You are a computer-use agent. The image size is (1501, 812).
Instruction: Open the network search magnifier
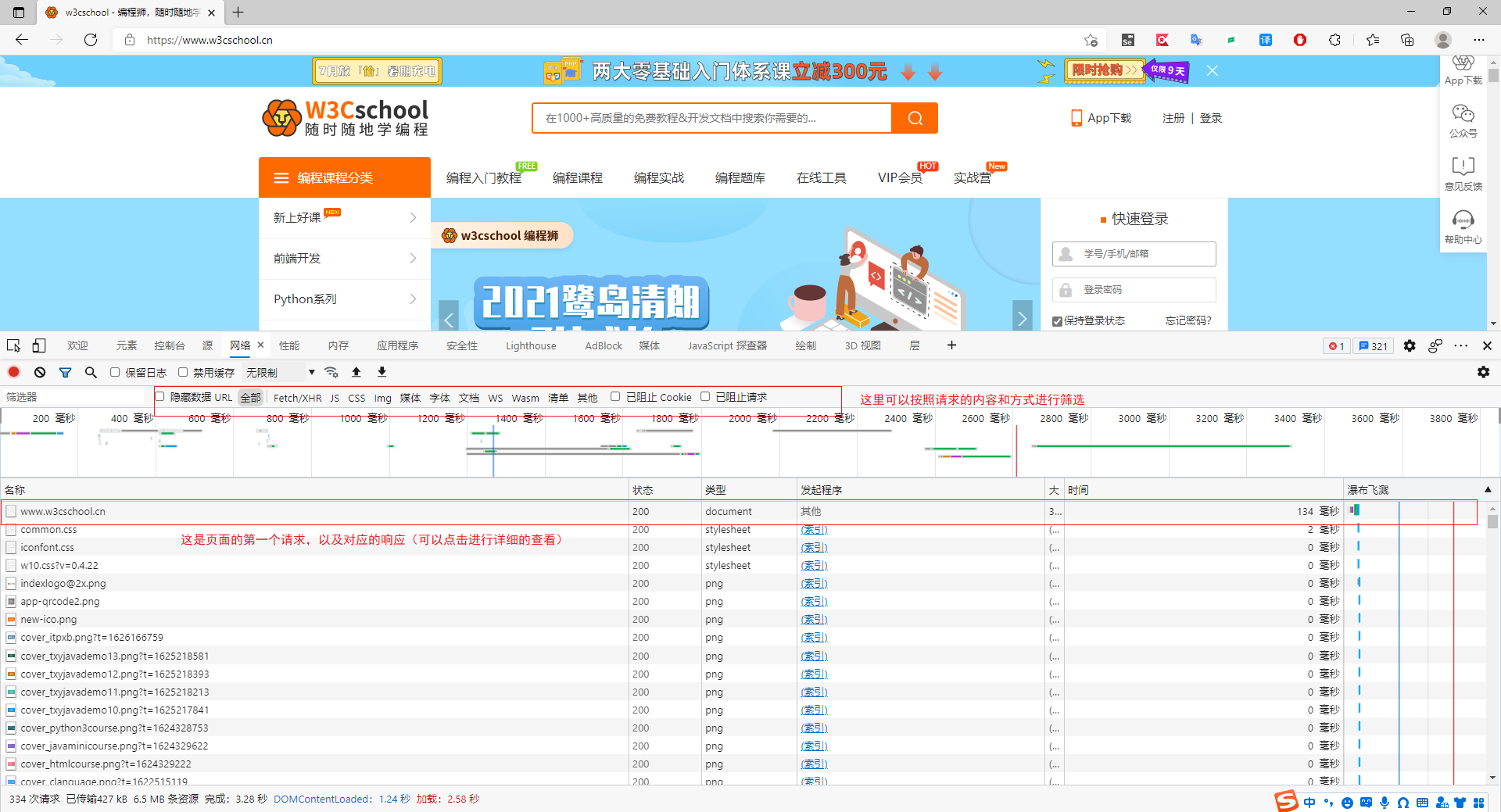91,373
